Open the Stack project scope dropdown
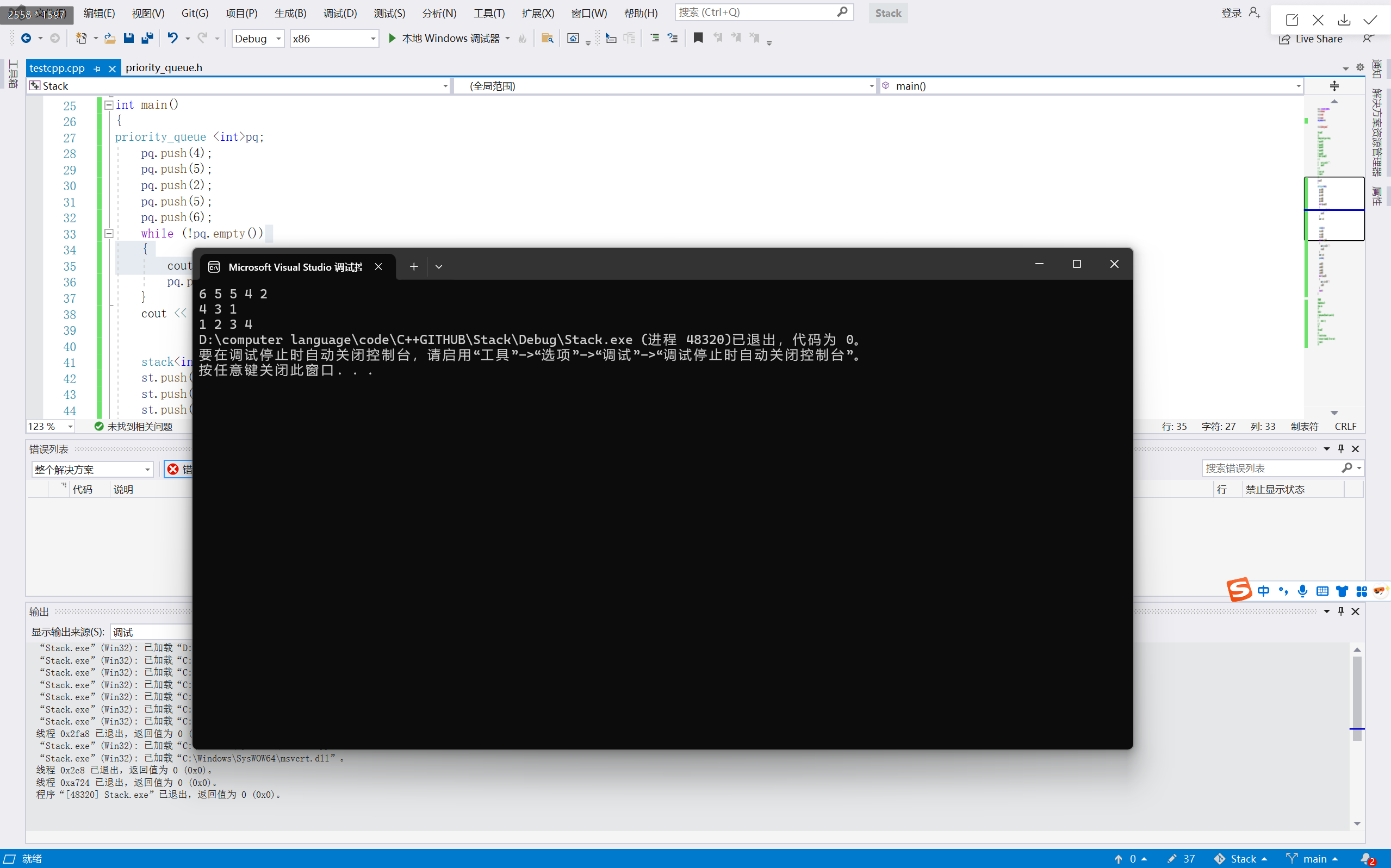The height and width of the screenshot is (868, 1391). point(239,85)
